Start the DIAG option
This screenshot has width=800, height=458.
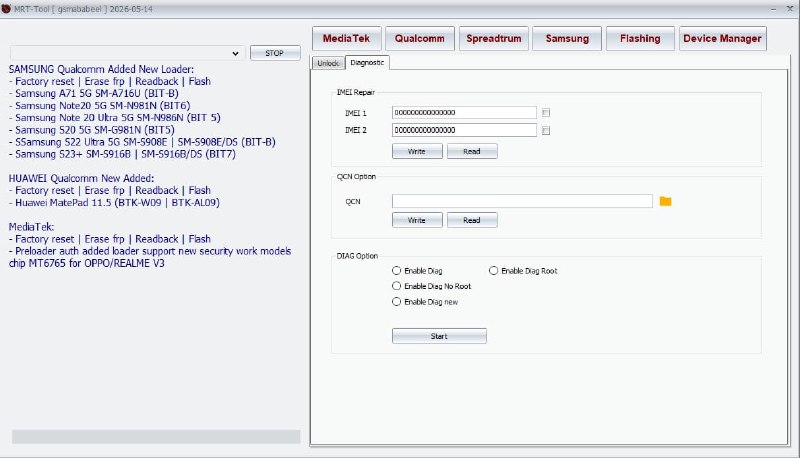tap(439, 336)
